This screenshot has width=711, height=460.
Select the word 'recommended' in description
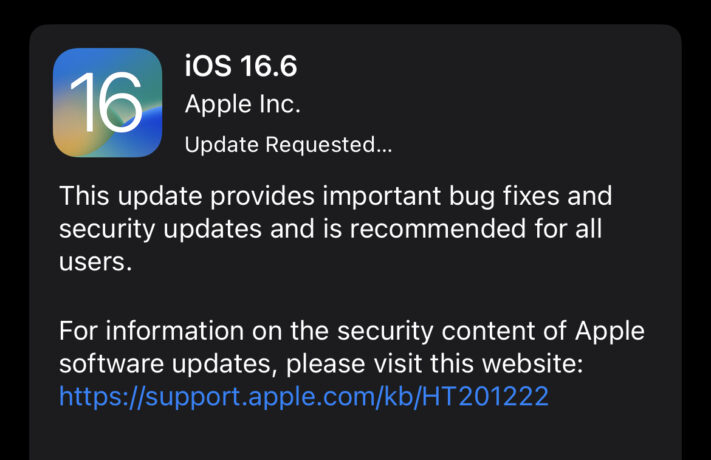coord(438,229)
